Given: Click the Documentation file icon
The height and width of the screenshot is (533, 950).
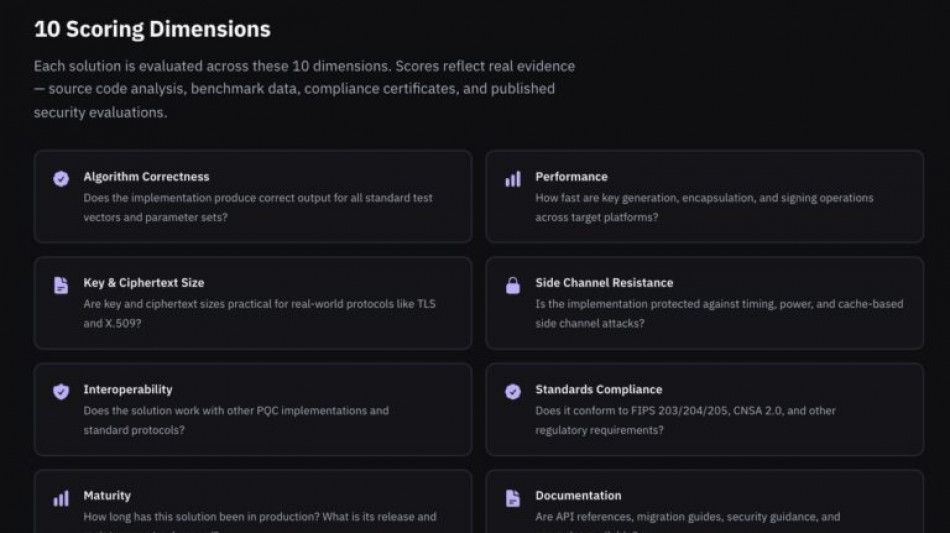Looking at the screenshot, I should pos(513,497).
